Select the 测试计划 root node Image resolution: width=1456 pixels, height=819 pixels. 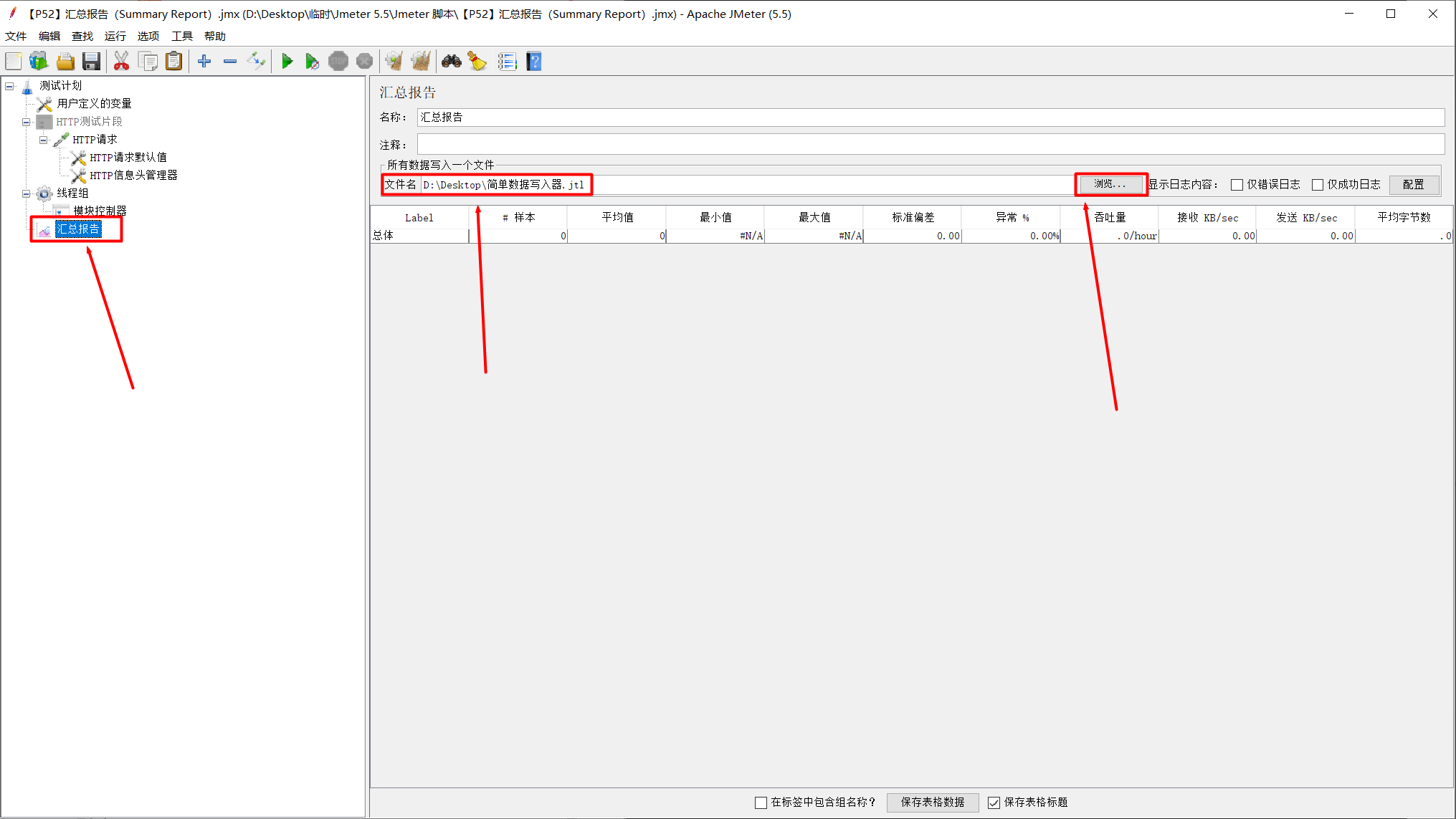click(60, 85)
